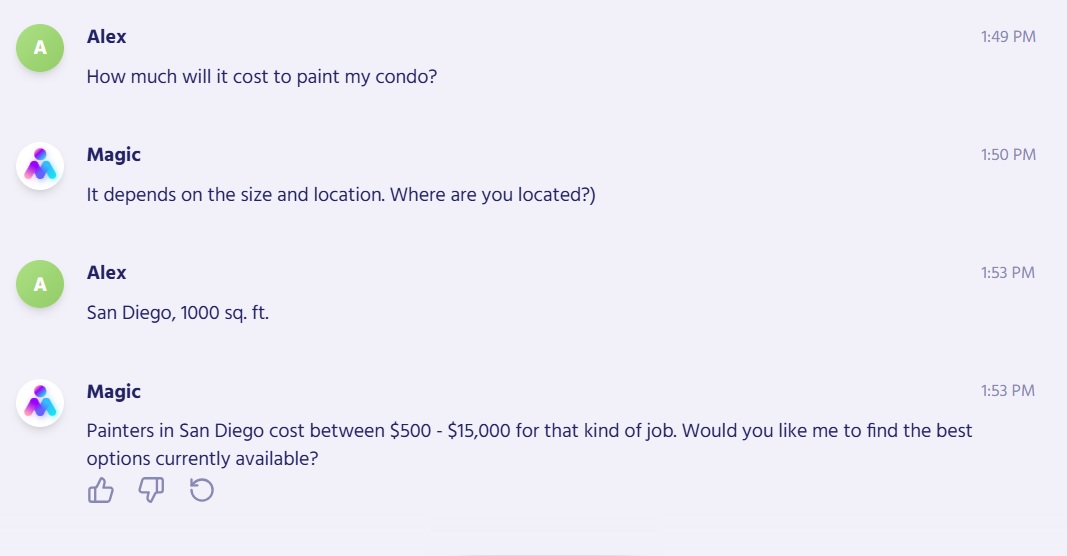Click the timestamp on Alex's San Diego message

[x=1008, y=273]
